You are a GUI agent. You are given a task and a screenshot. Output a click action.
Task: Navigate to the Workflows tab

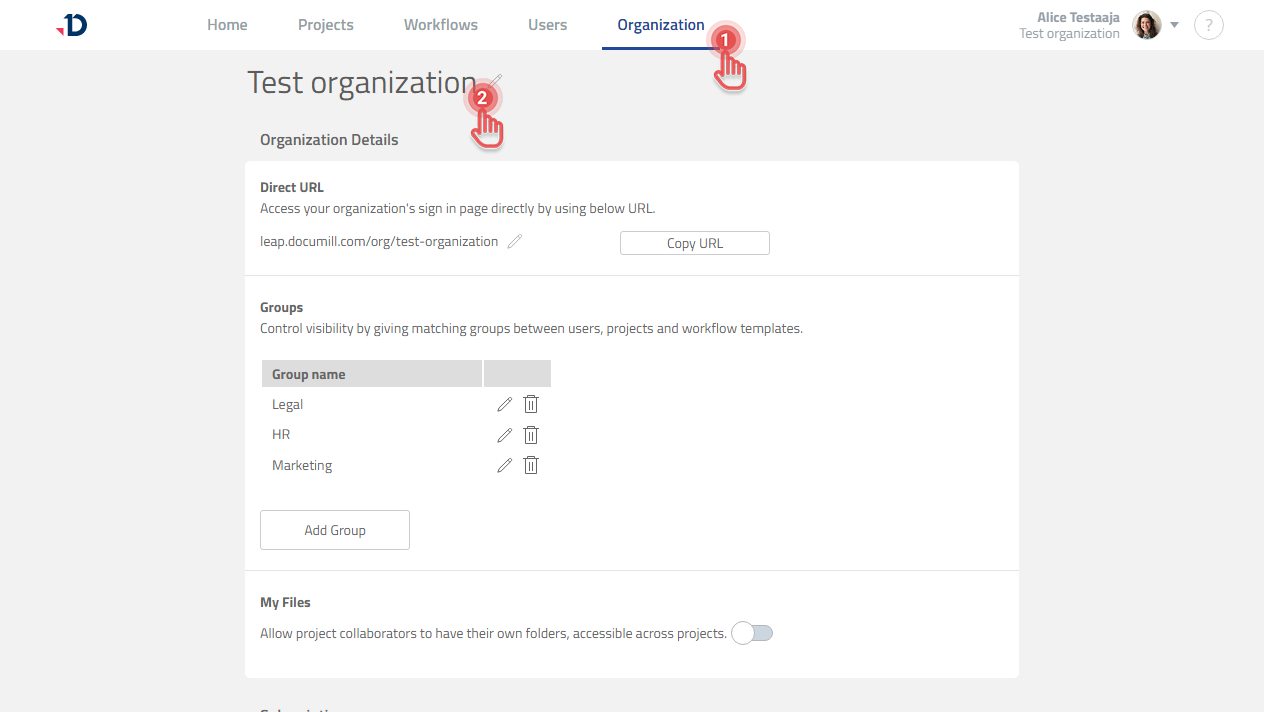[x=440, y=24]
